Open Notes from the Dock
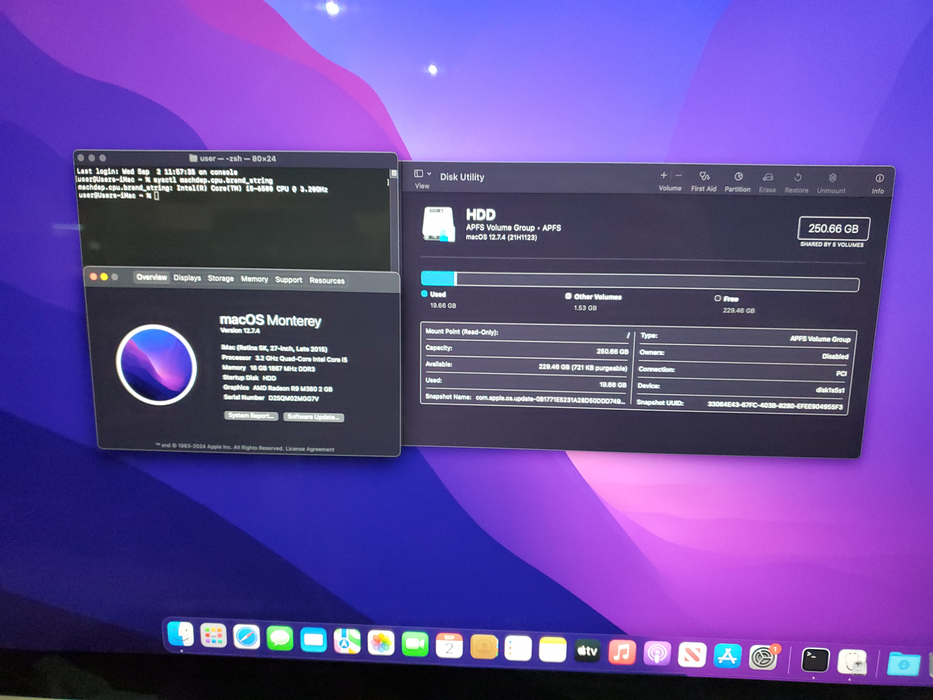This screenshot has height=700, width=933. point(553,649)
